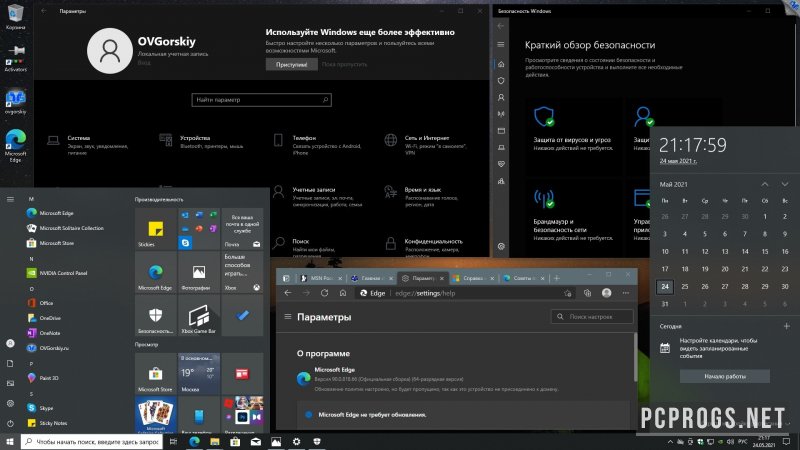The image size is (800, 450).
Task: Launch Microsoft Edge tile in Start menu
Action: 155,272
